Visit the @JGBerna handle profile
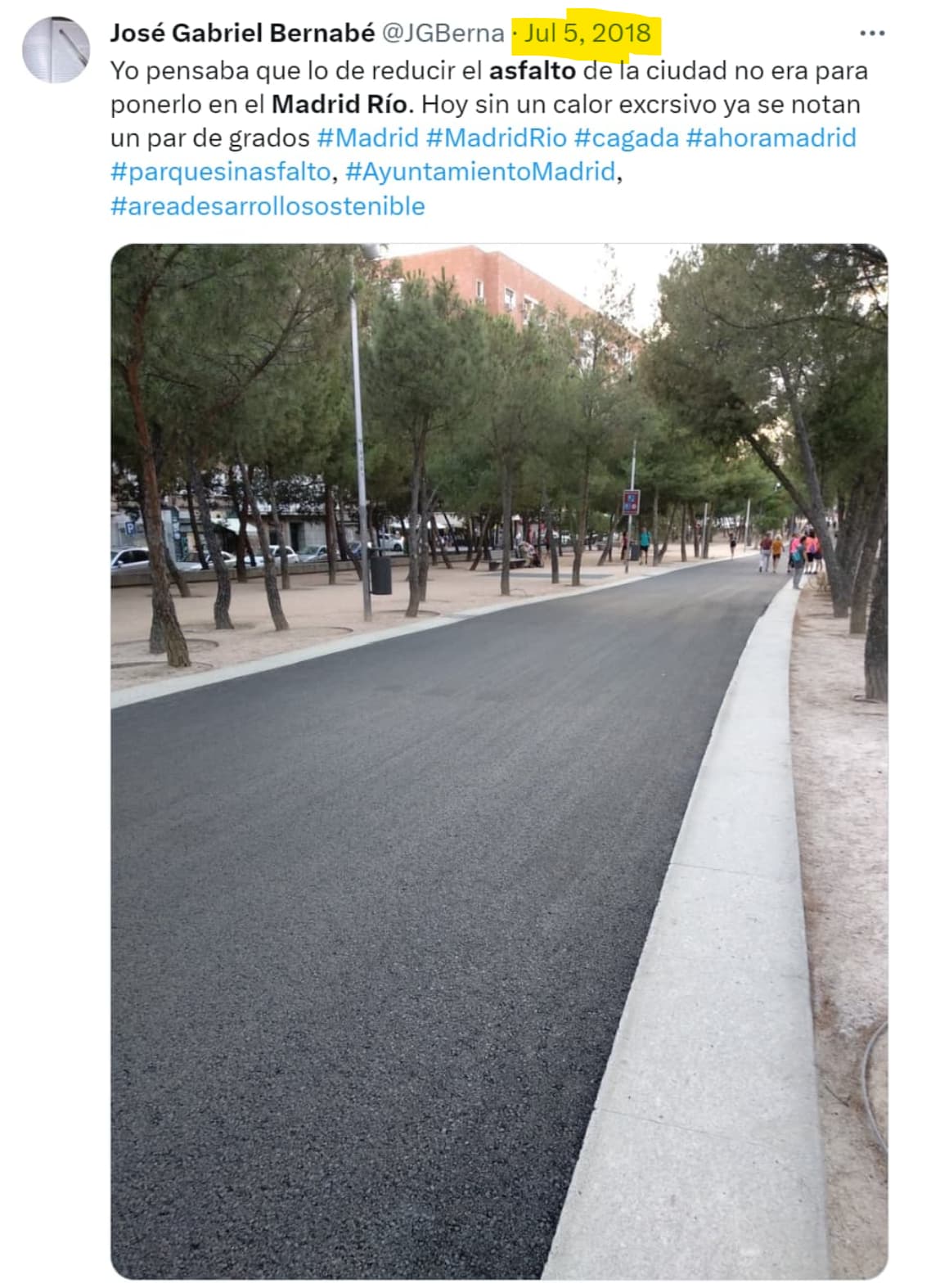Image resolution: width=931 pixels, height=1288 pixels. tap(443, 33)
